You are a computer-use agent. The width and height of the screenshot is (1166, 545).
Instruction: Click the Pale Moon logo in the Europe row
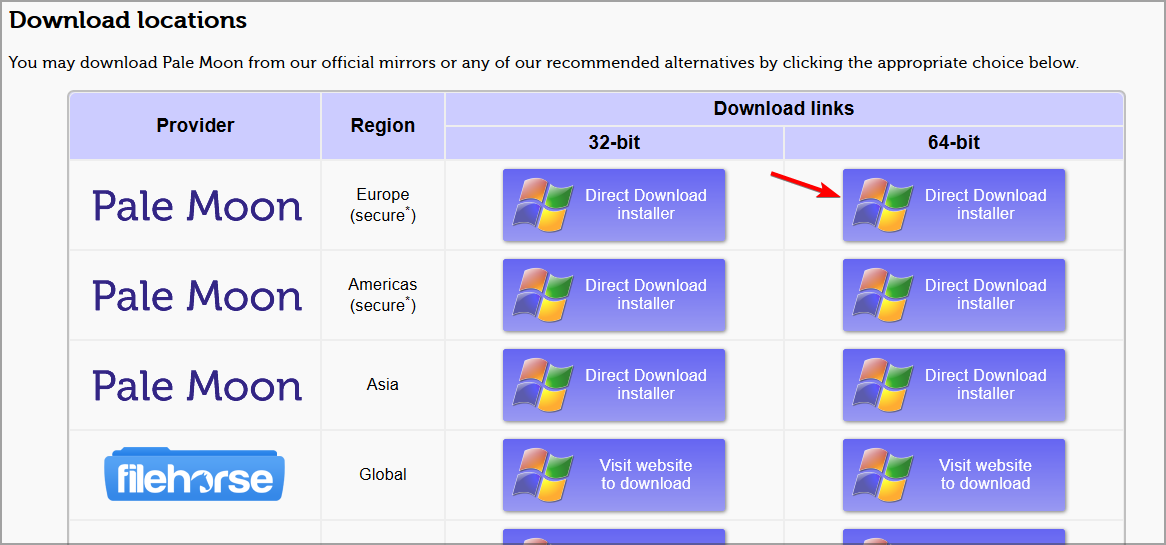pos(197,205)
